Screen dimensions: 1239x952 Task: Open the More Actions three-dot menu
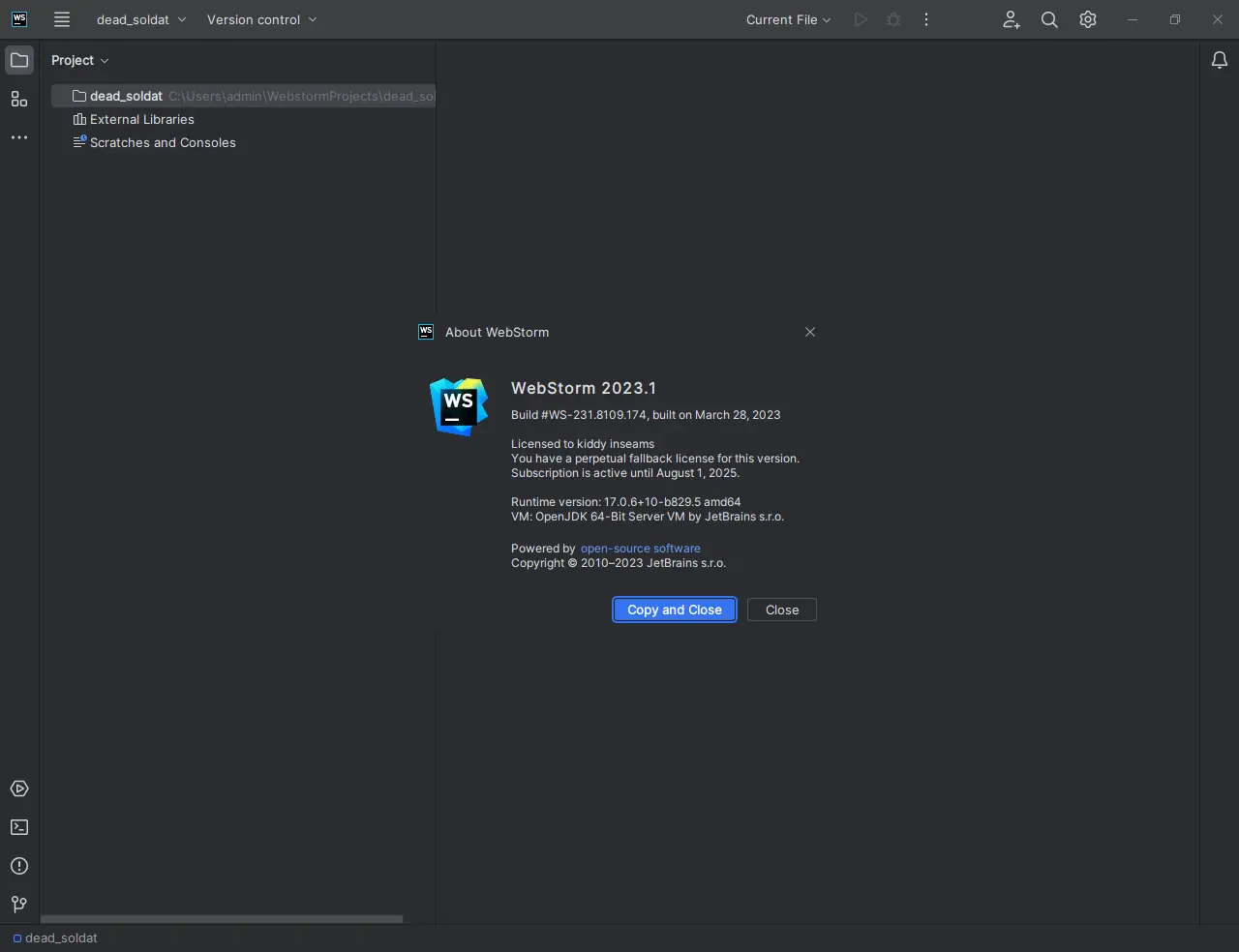926,19
